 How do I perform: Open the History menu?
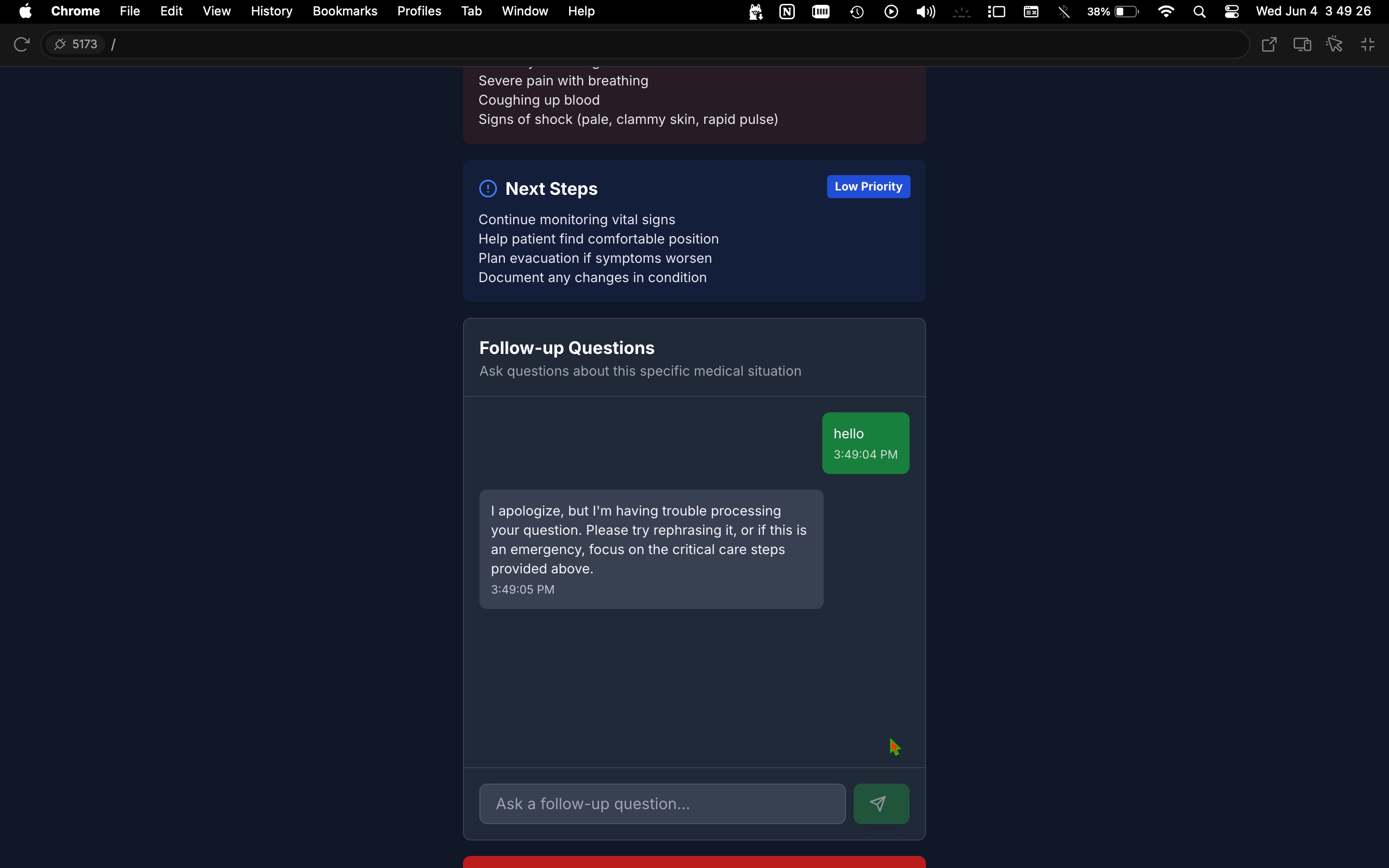click(x=272, y=12)
